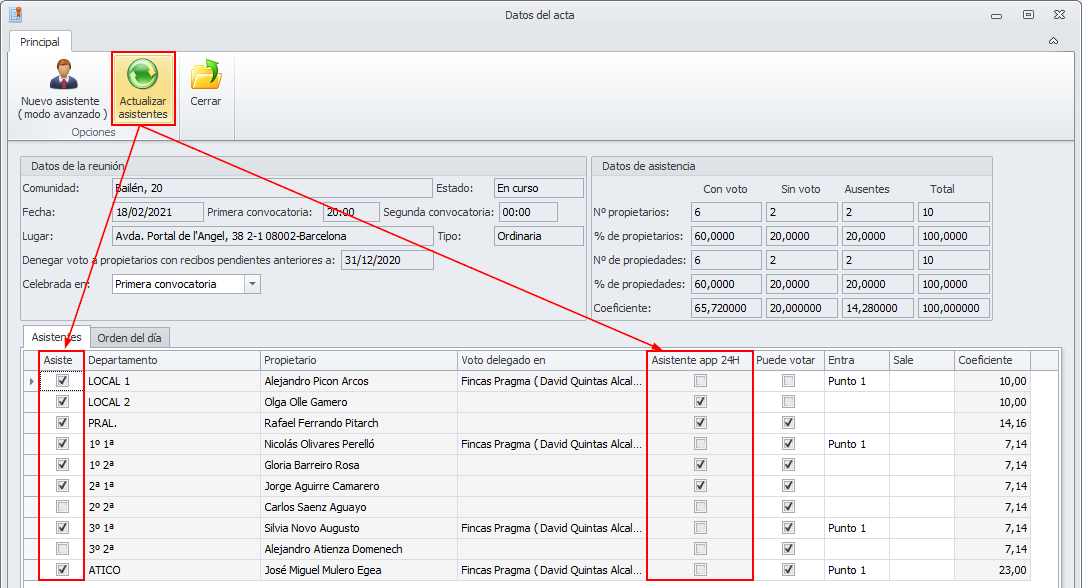Image resolution: width=1082 pixels, height=588 pixels.
Task: Click the Actualizar asistentes refresh icon
Action: (143, 75)
